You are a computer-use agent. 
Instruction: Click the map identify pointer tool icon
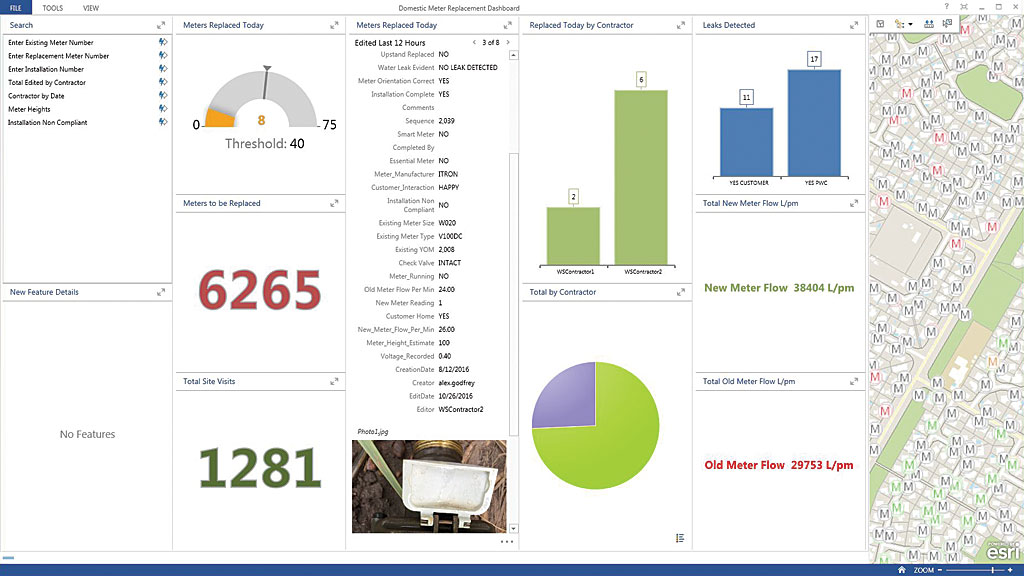947,24
